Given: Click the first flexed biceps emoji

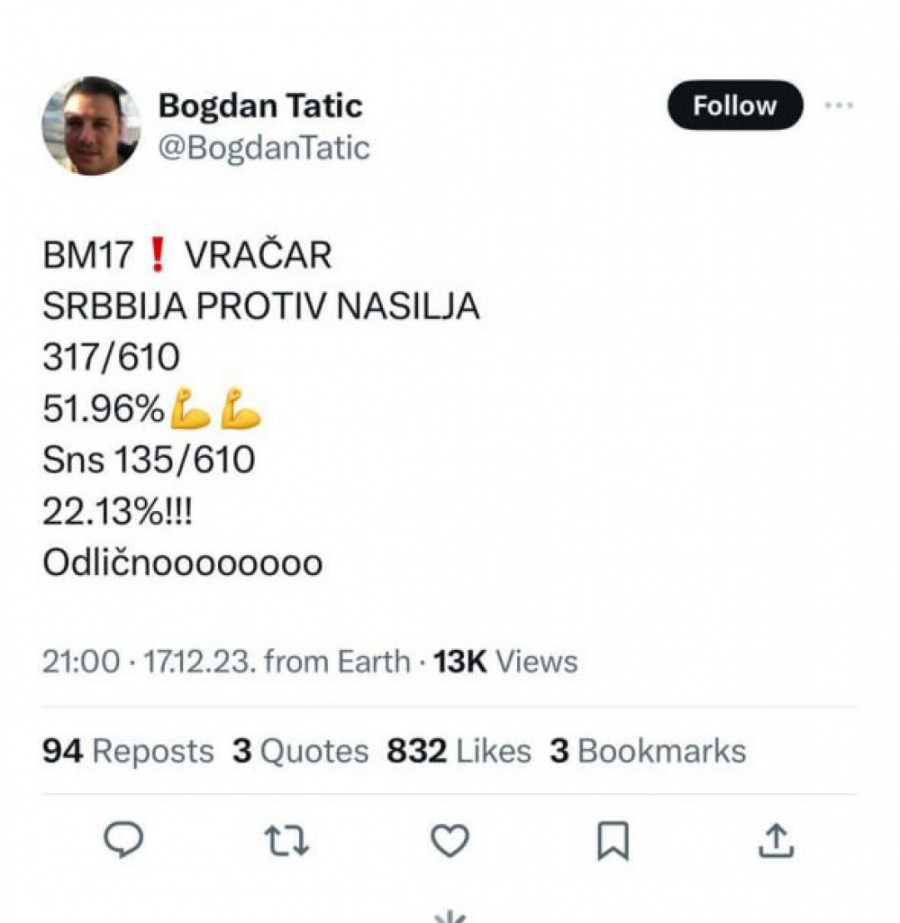Looking at the screenshot, I should click(x=191, y=409).
